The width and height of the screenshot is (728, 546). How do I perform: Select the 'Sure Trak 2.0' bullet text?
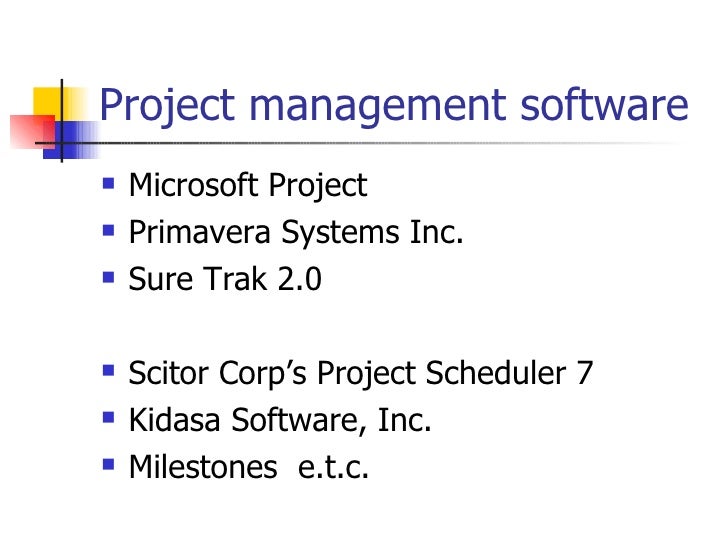[x=225, y=279]
